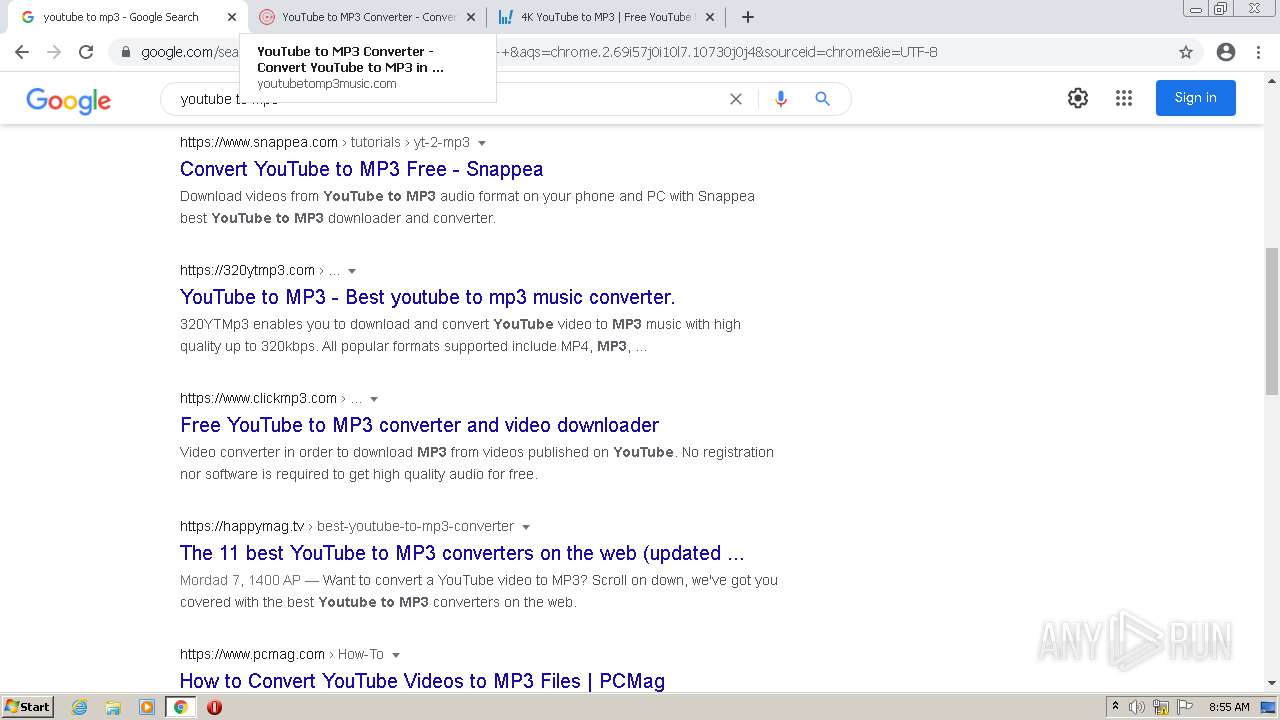Viewport: 1280px width, 720px height.
Task: Open file explorer from taskbar
Action: 113,707
